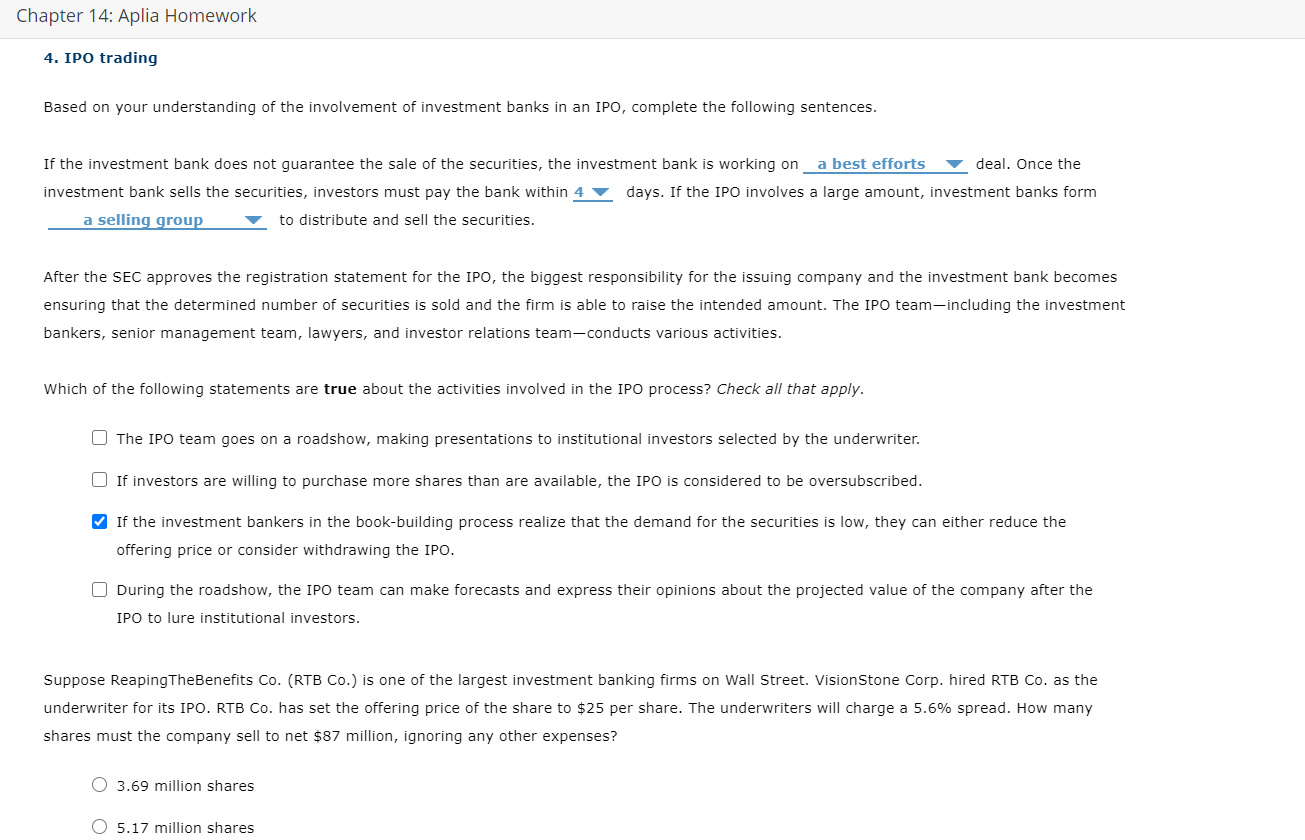Click the underlined "a selling group" answer text

pos(144,219)
